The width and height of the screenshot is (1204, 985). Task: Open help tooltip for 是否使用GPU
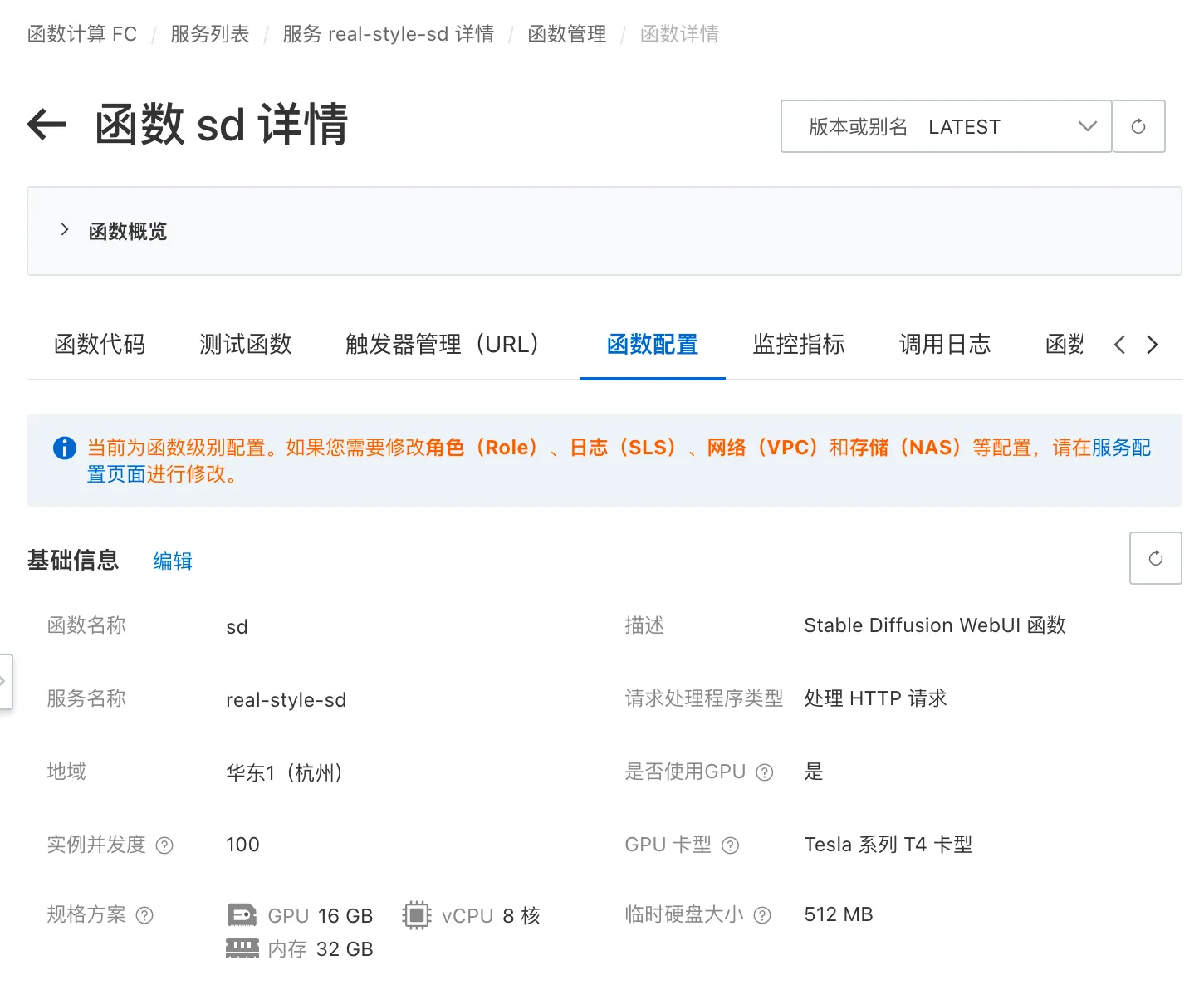point(763,772)
